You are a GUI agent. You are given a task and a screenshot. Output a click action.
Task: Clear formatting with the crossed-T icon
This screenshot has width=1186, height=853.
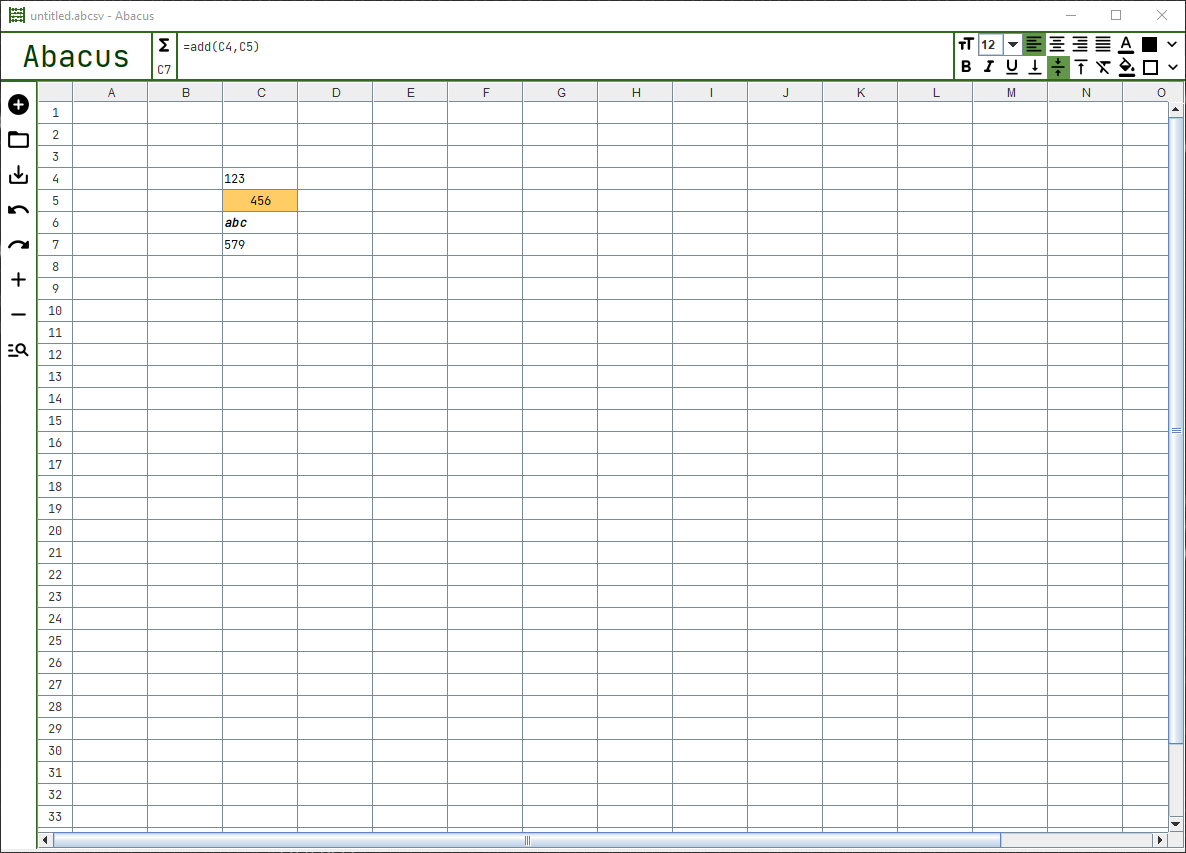(x=1104, y=67)
